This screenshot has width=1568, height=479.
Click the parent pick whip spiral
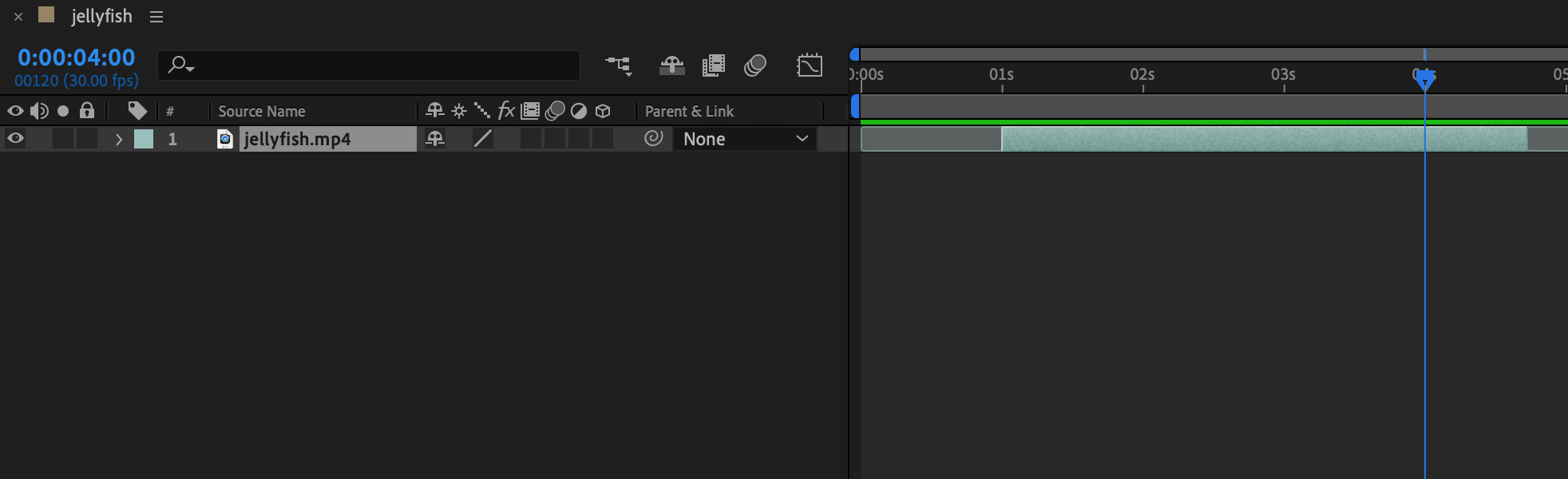654,139
